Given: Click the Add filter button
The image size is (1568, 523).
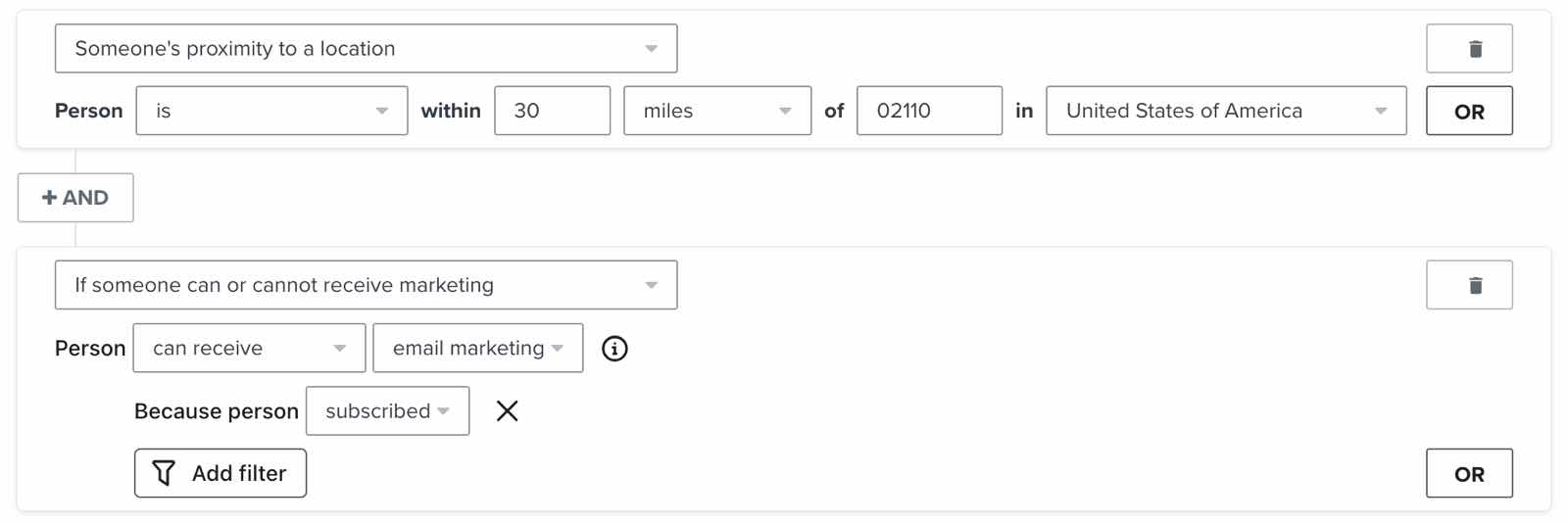Looking at the screenshot, I should [x=220, y=474].
